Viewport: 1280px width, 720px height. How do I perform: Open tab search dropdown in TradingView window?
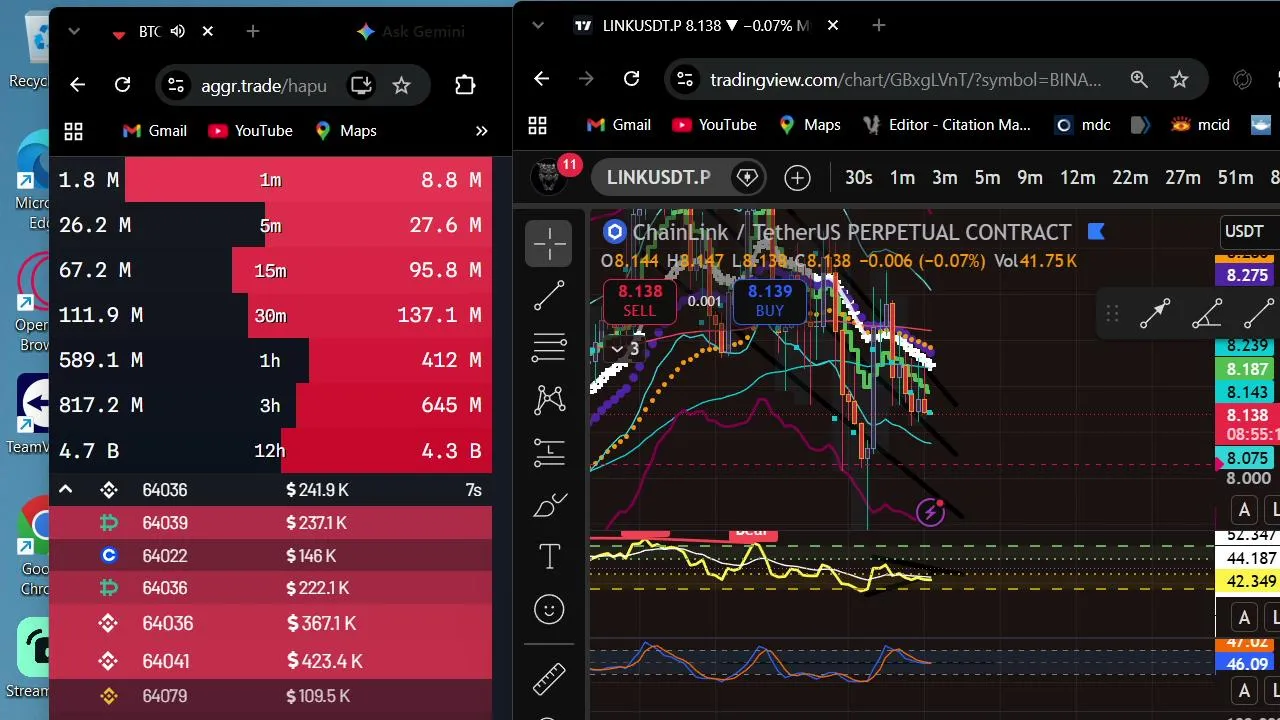pos(538,25)
